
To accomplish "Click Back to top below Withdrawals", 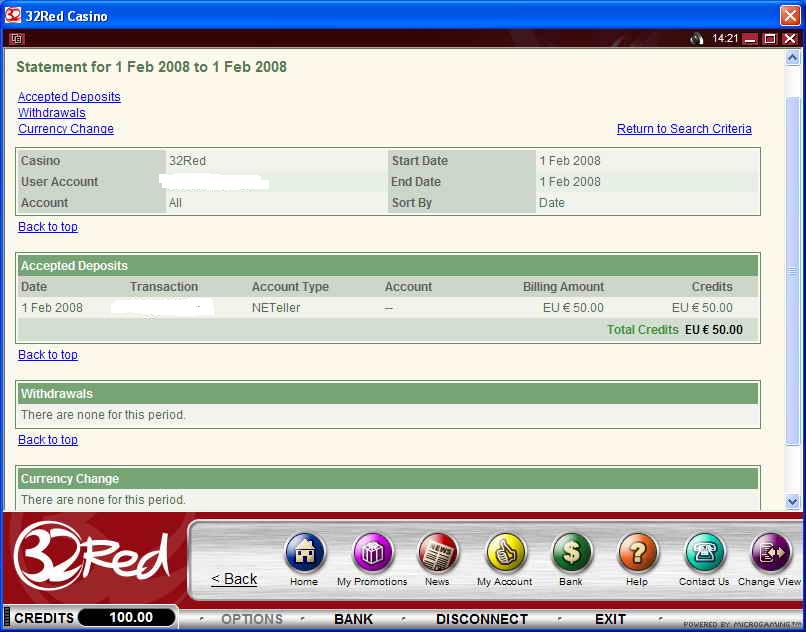I will click(x=48, y=440).
